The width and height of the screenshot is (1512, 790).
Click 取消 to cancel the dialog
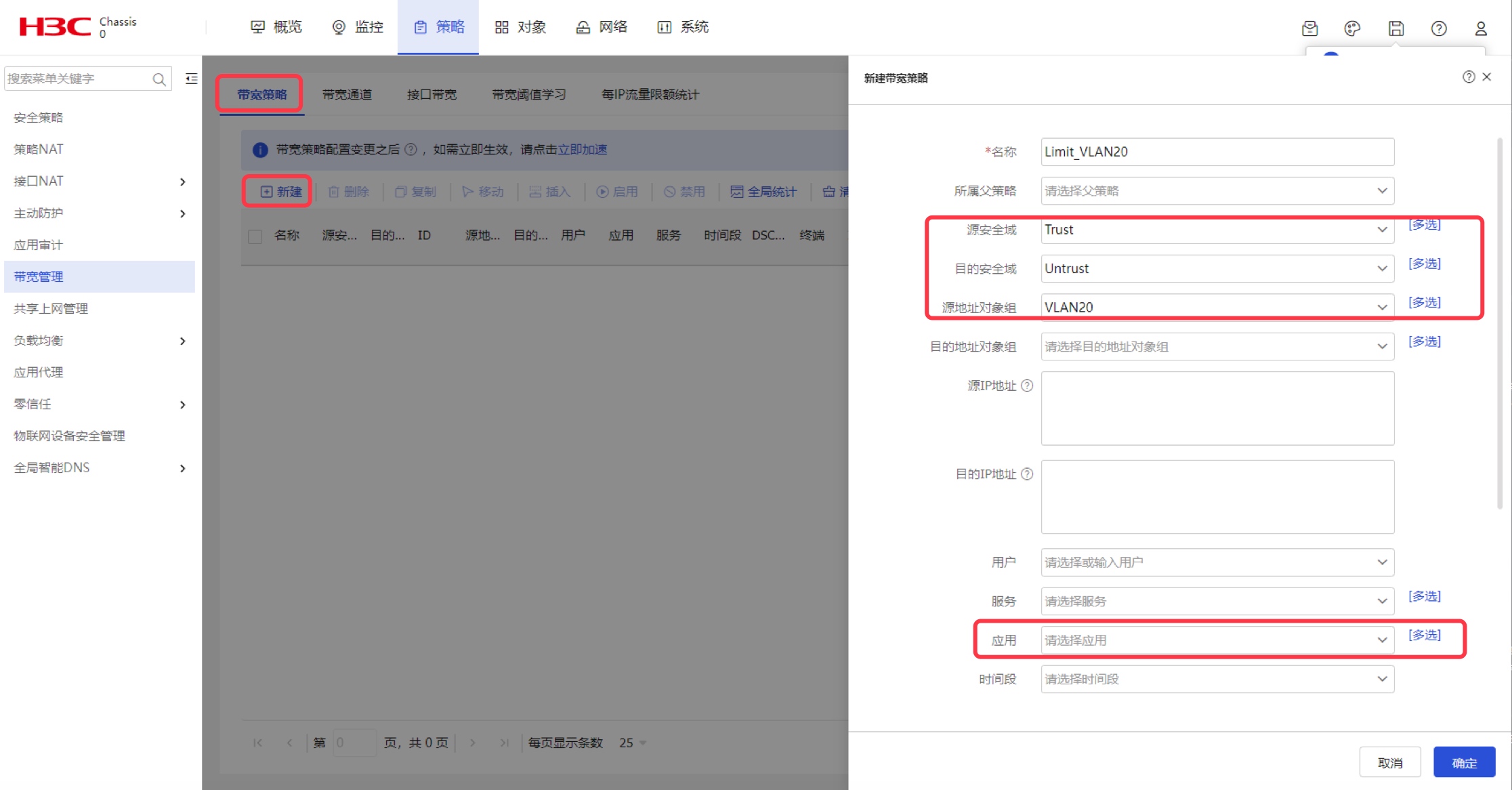pos(1390,763)
